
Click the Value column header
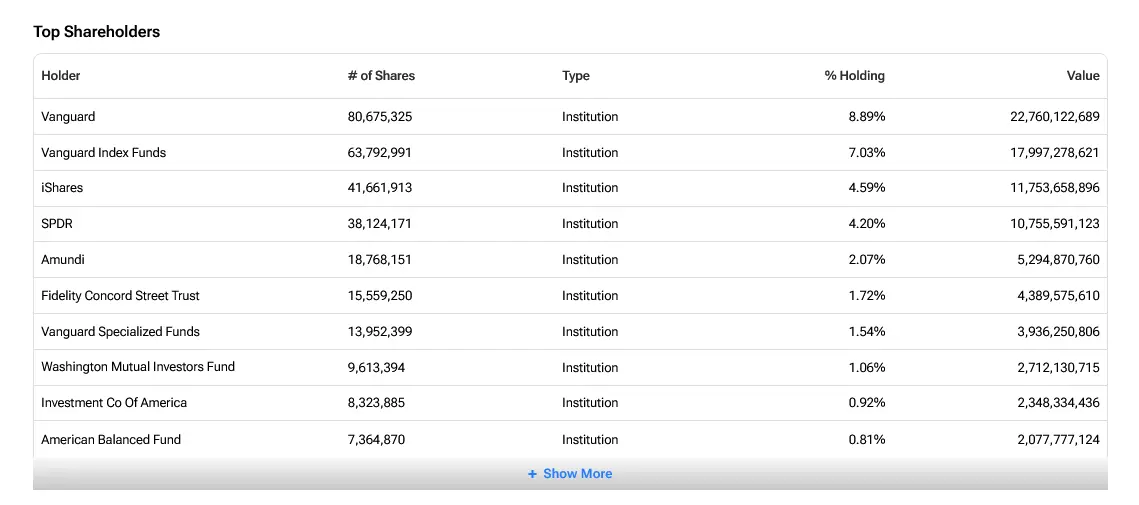click(1083, 76)
